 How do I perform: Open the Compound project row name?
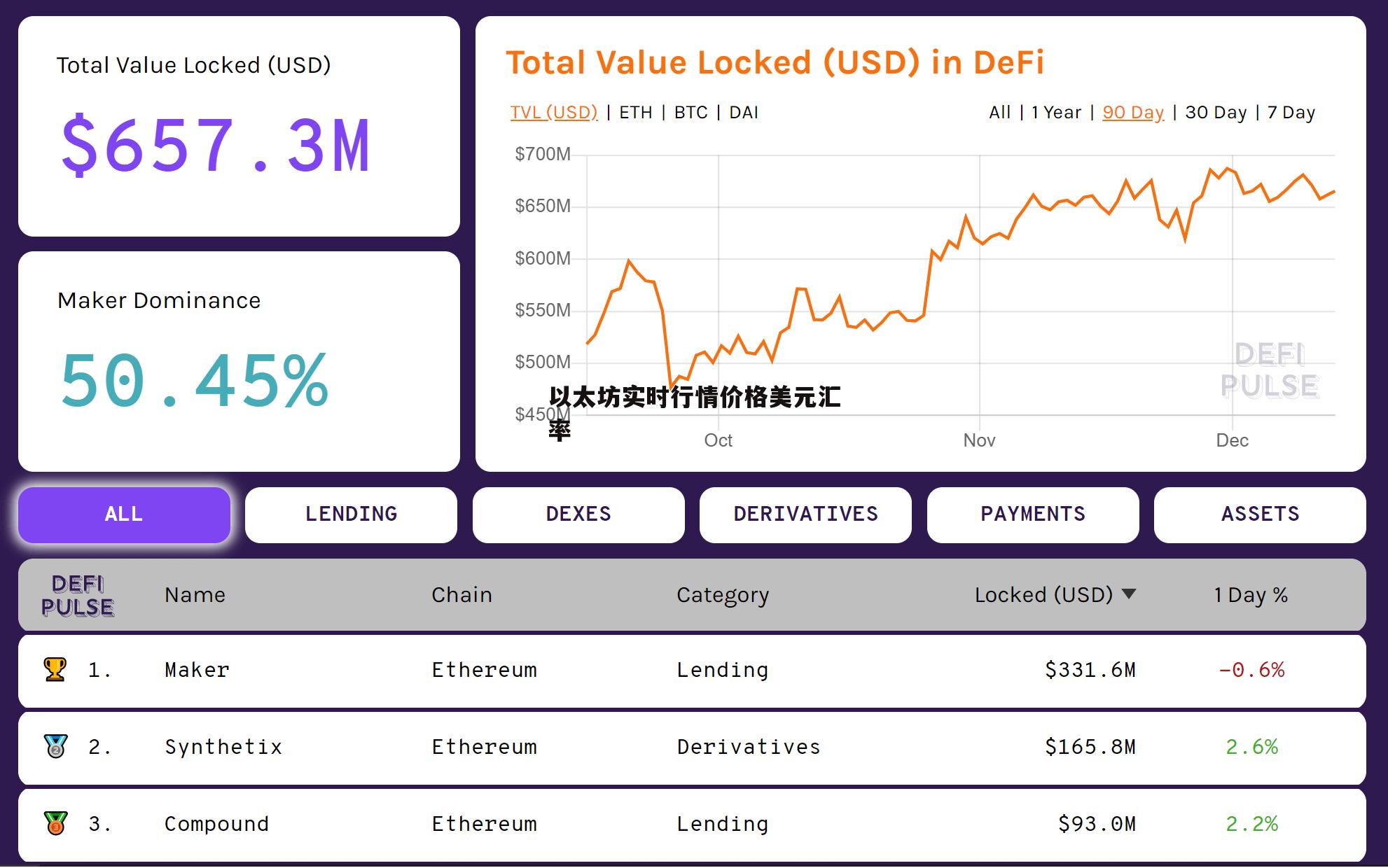click(216, 824)
